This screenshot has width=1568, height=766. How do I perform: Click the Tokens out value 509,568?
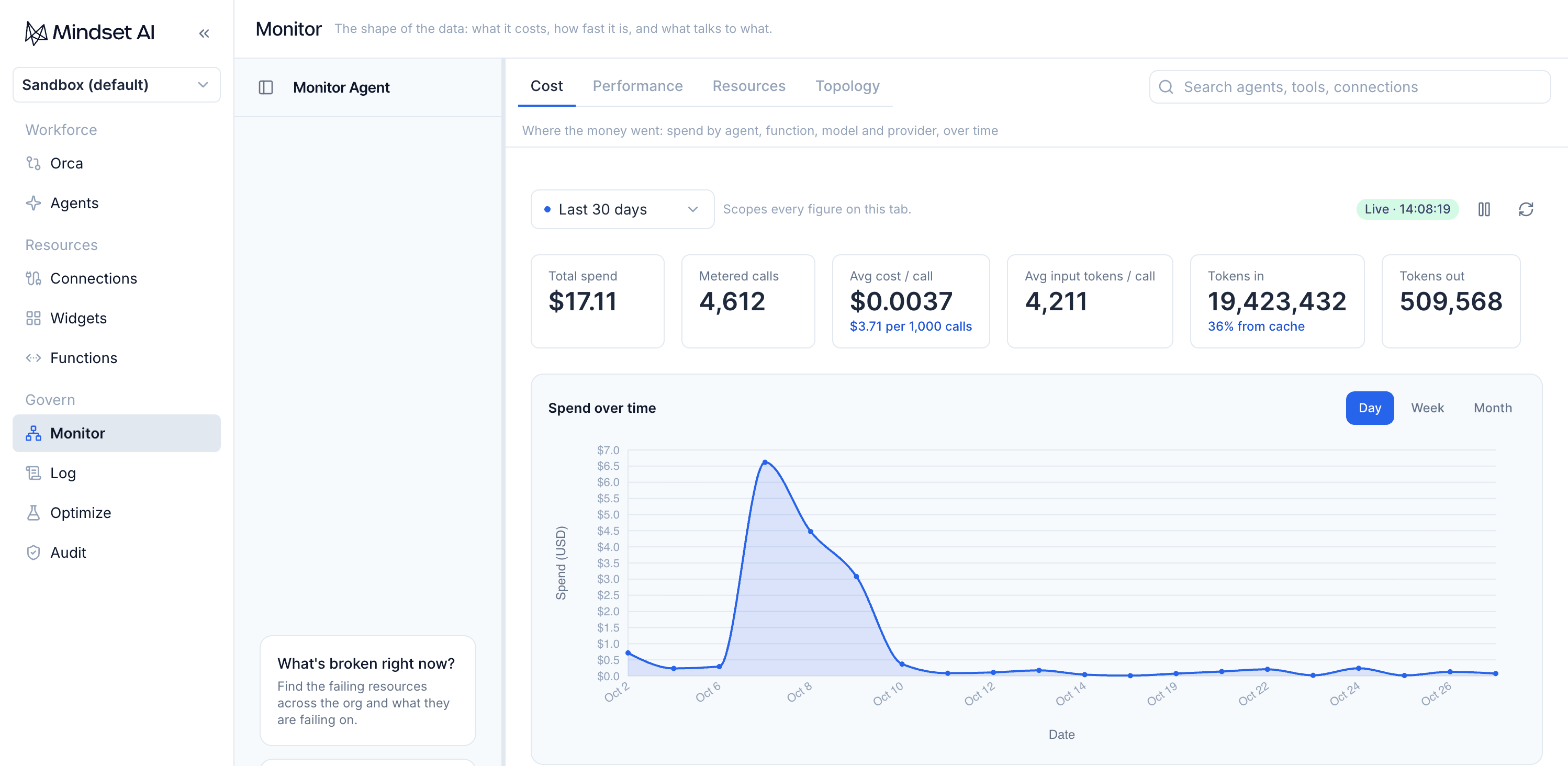point(1451,301)
